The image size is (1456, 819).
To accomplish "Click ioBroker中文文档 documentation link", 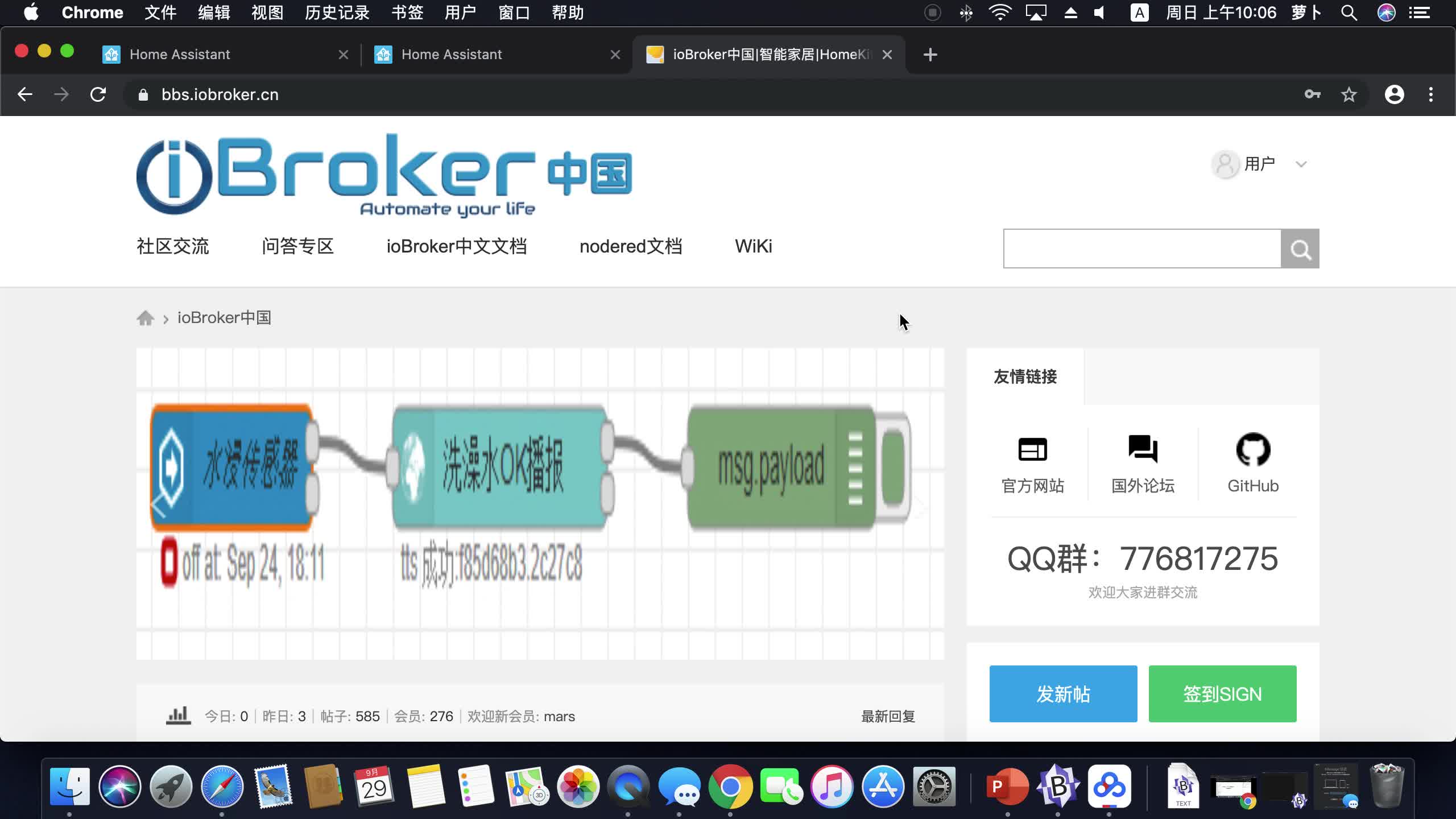I will [457, 246].
